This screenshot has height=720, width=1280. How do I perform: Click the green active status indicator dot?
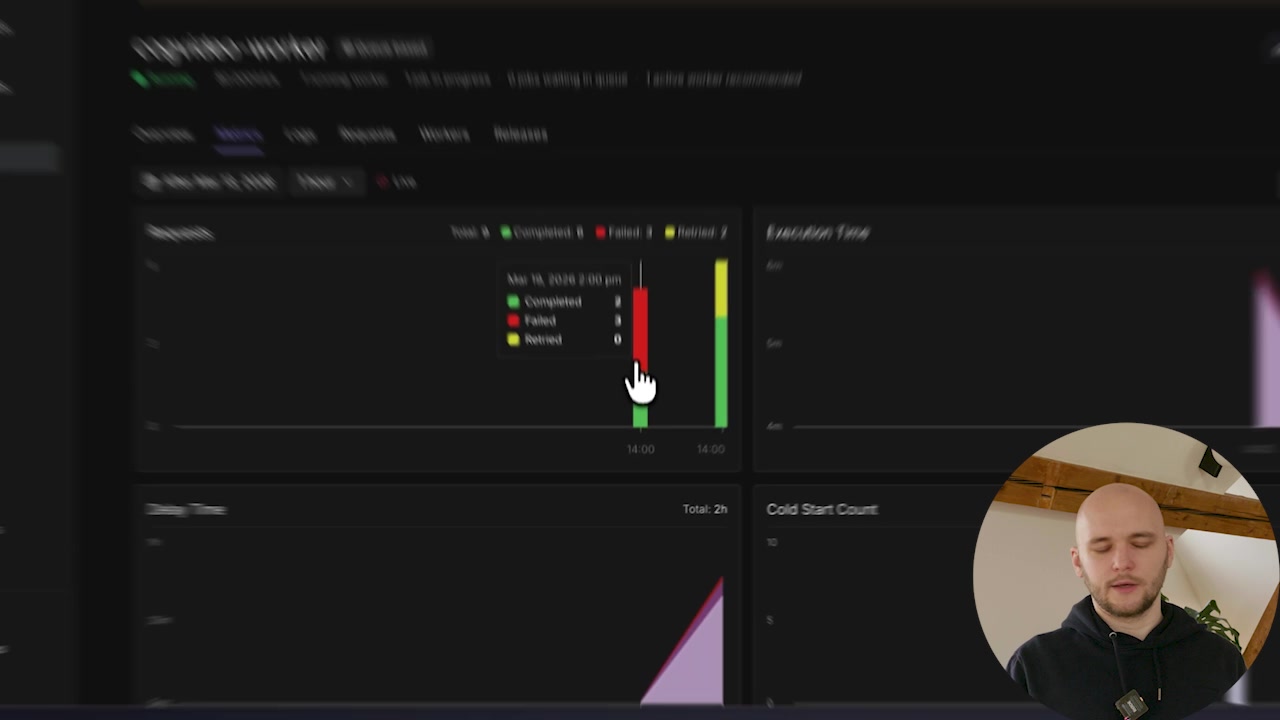tap(140, 79)
